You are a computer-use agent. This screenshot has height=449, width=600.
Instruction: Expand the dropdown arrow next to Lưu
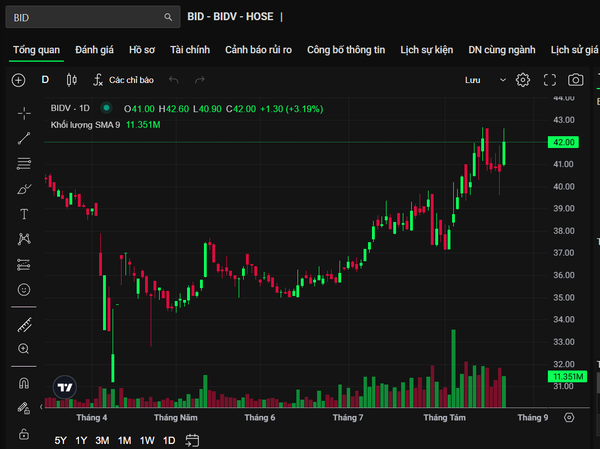pos(503,80)
